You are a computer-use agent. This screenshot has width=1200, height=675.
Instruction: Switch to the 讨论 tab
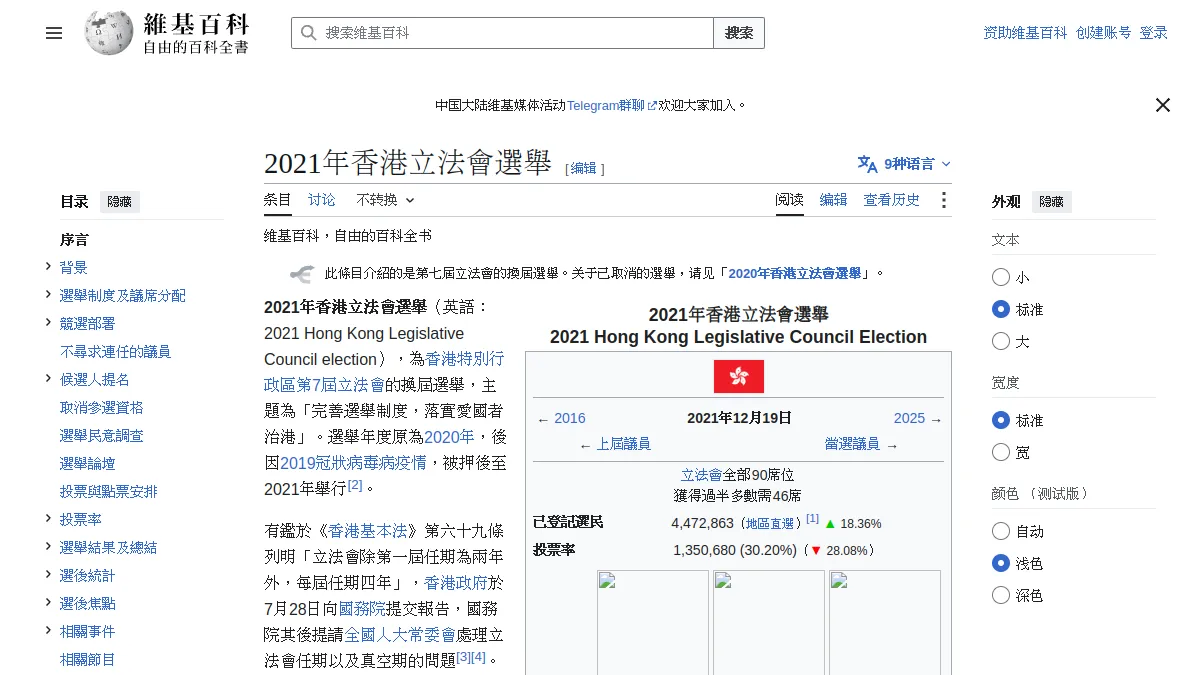(x=322, y=200)
